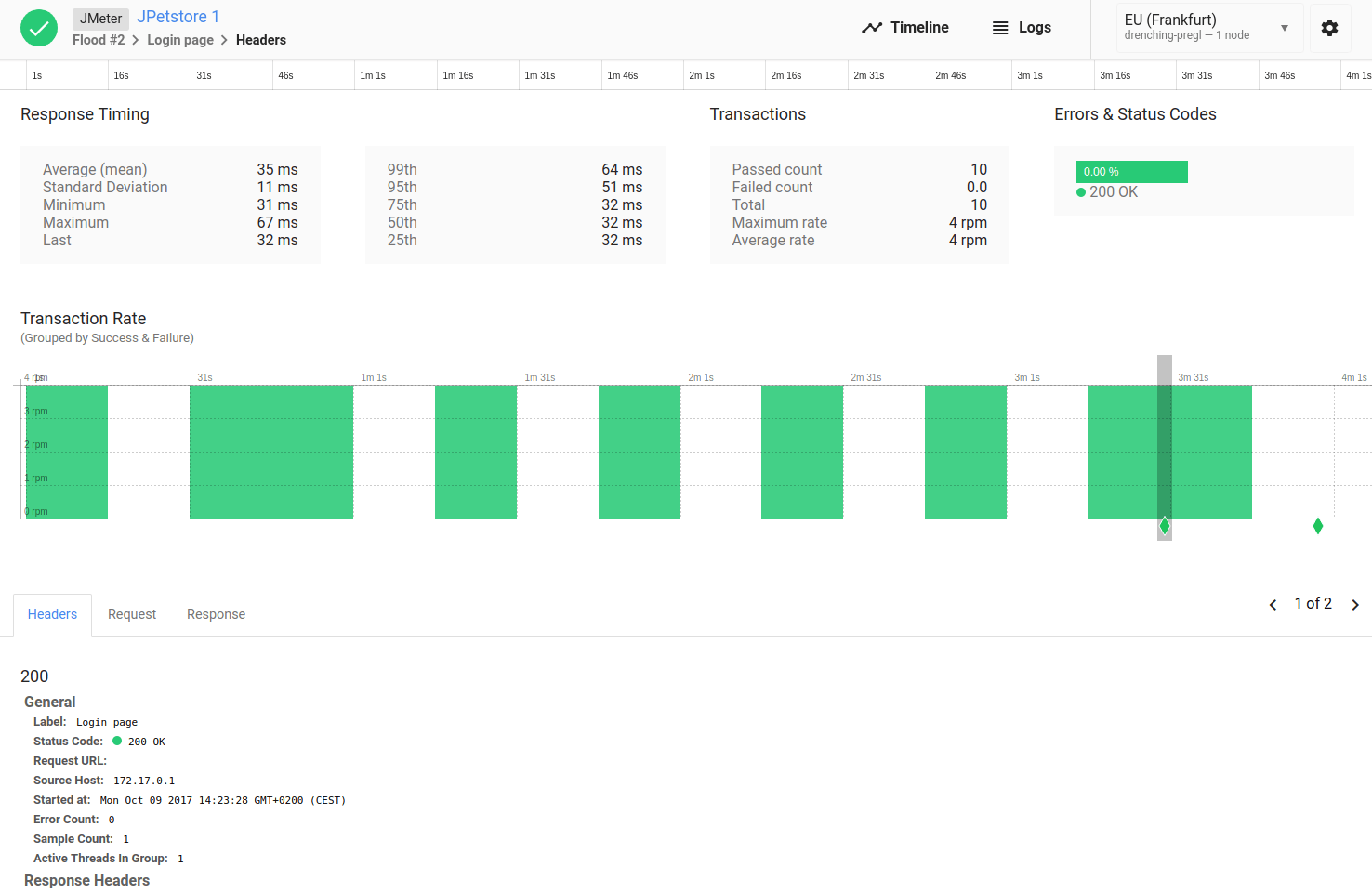The height and width of the screenshot is (893, 1372).
Task: Select the highlighted green diamond sample marker
Action: tap(1165, 527)
